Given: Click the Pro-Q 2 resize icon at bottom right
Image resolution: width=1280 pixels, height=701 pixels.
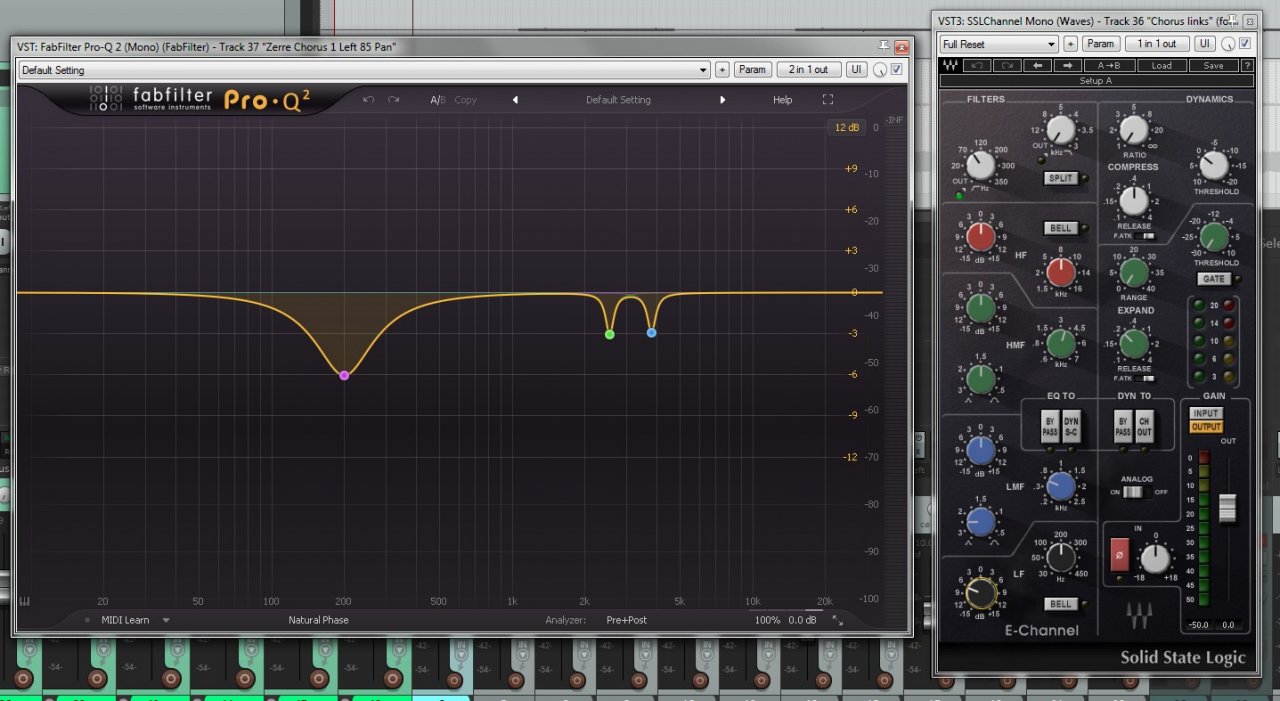Looking at the screenshot, I should pos(838,621).
